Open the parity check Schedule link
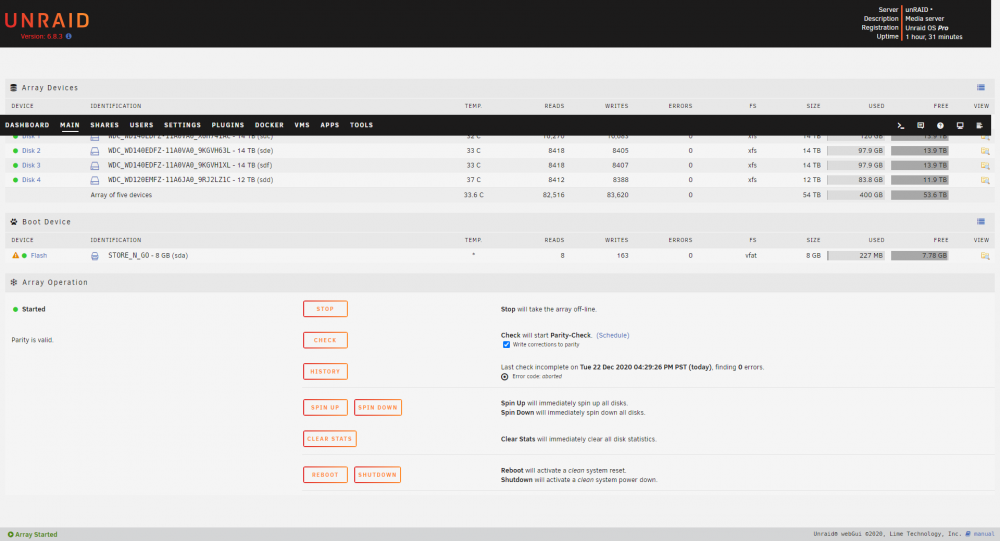 (x=613, y=336)
